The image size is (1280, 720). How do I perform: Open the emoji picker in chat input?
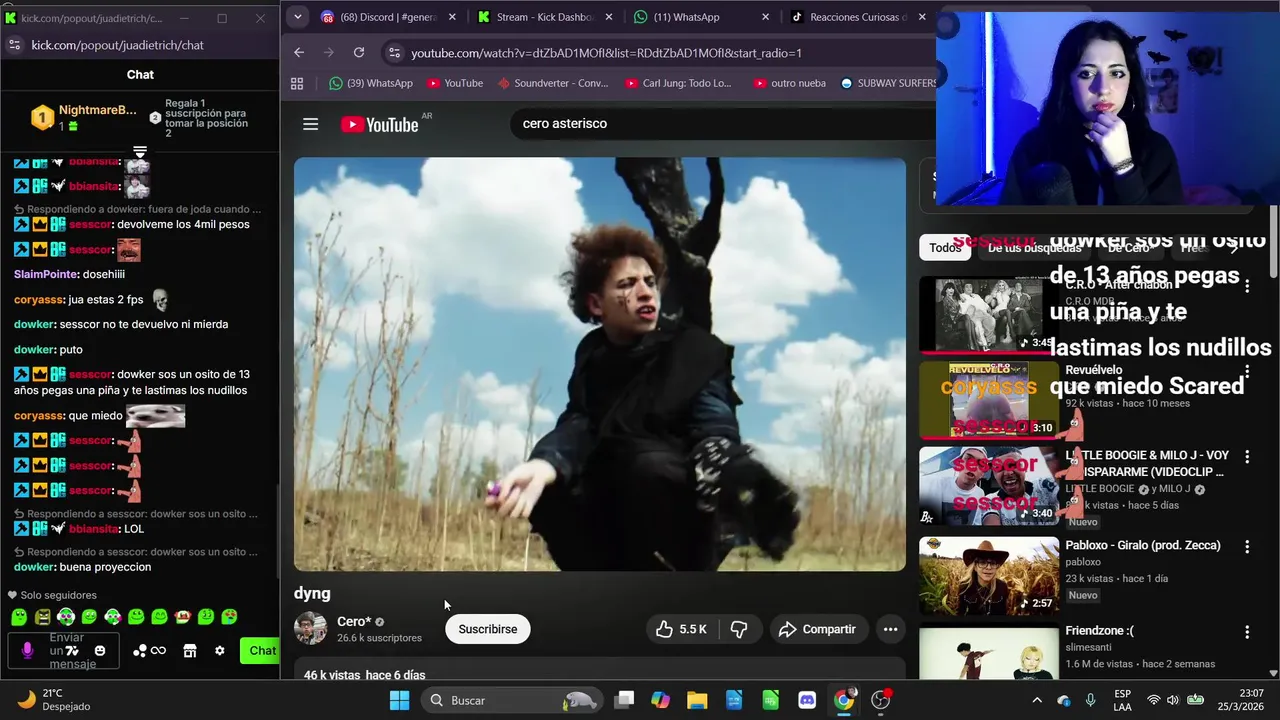point(100,651)
